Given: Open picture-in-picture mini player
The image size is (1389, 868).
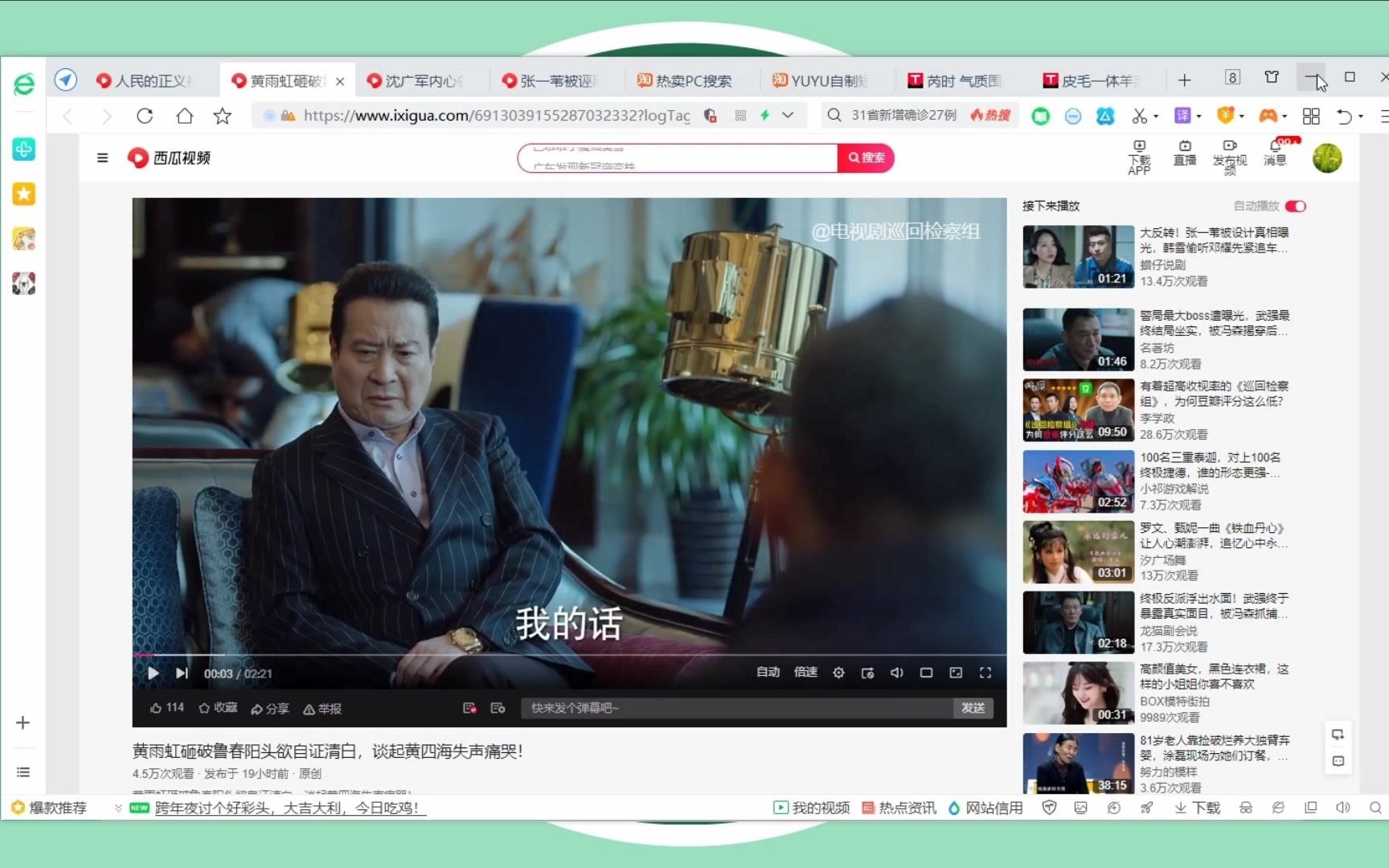Looking at the screenshot, I should point(867,673).
